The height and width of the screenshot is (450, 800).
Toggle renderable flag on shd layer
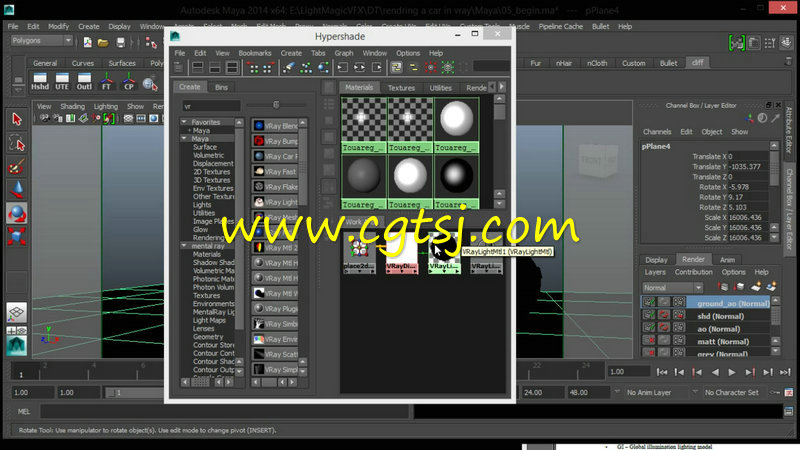tap(649, 316)
